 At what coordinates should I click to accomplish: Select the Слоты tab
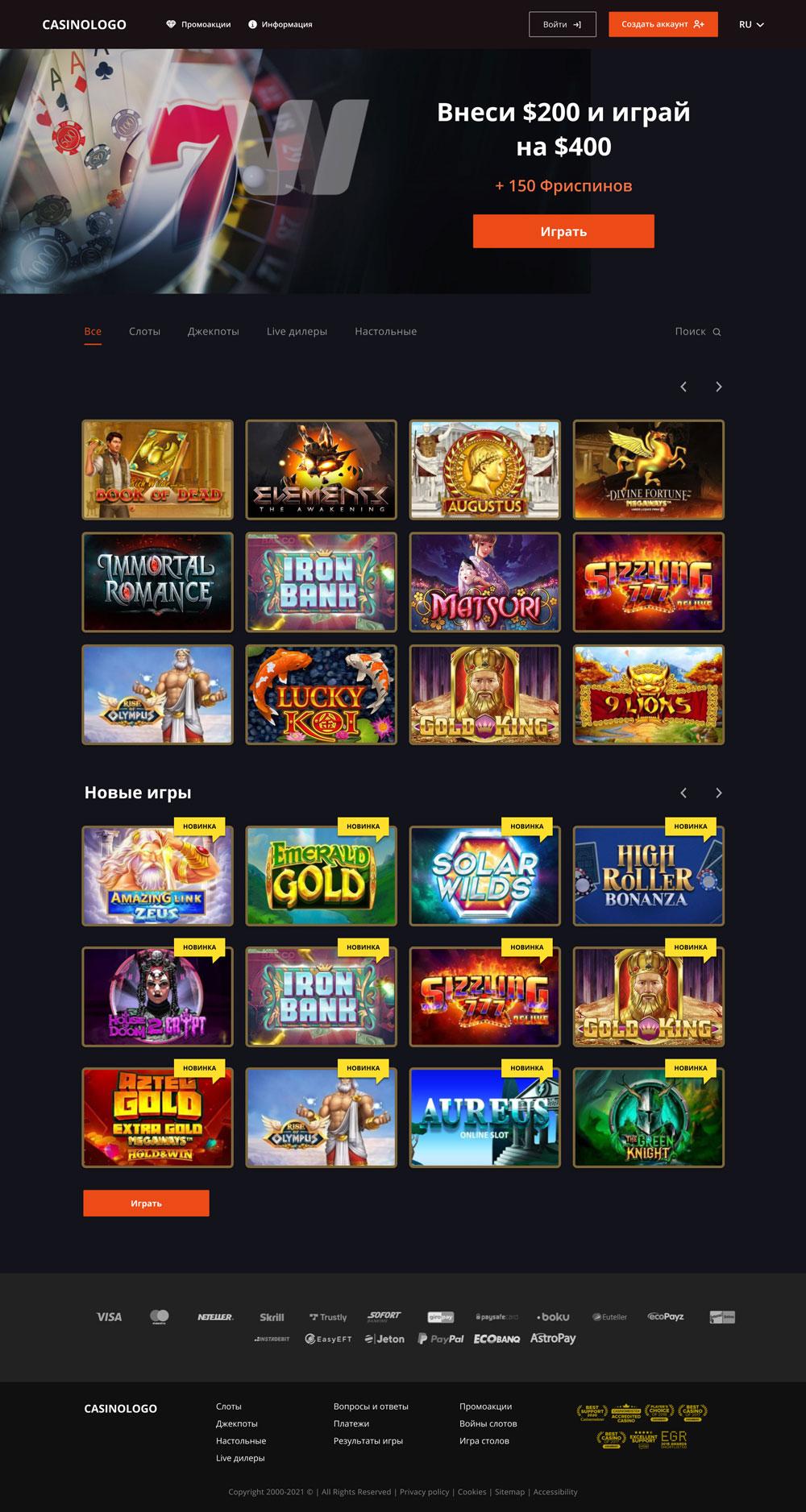pyautogui.click(x=144, y=331)
